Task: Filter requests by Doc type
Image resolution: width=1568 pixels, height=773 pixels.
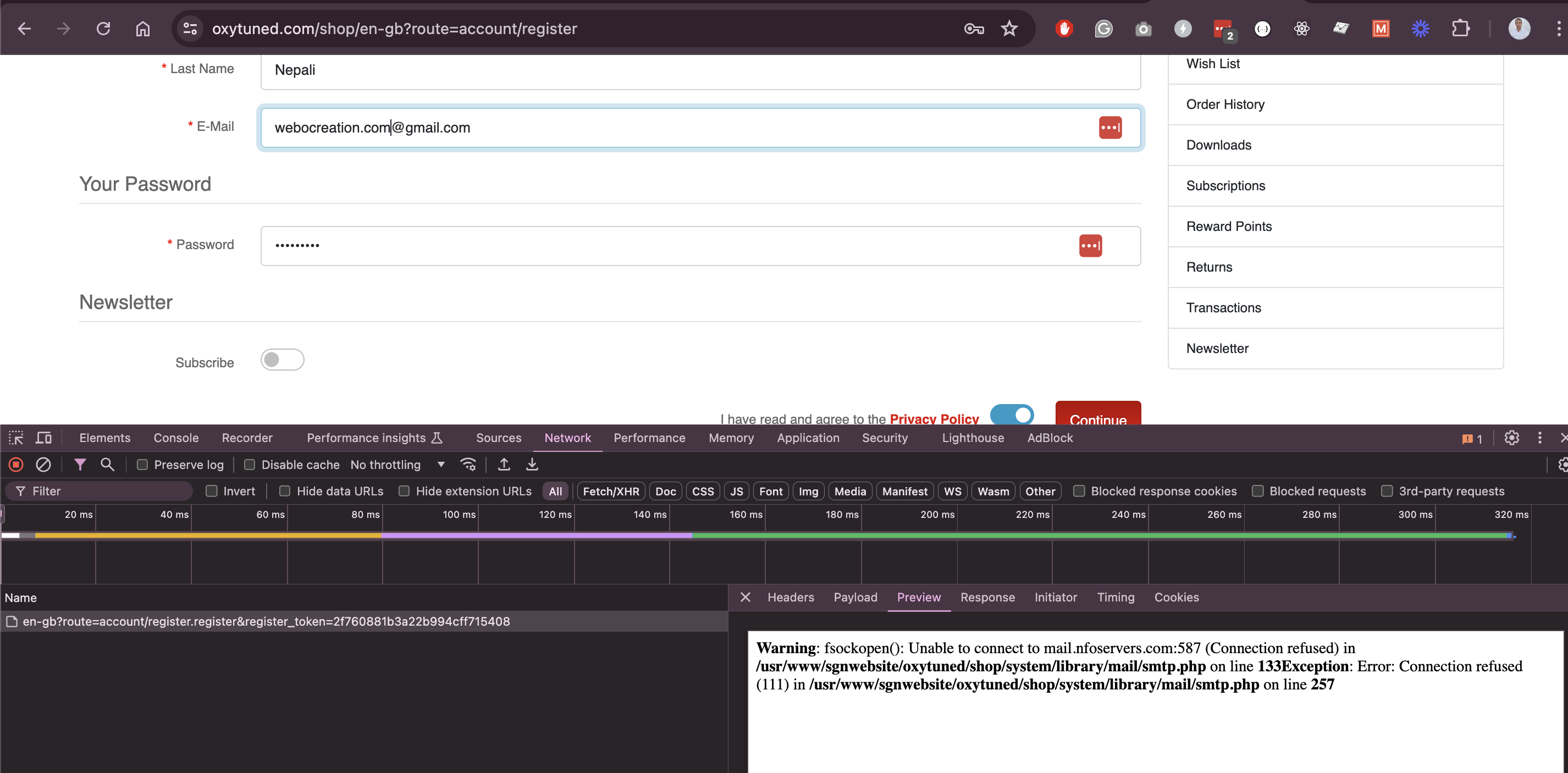Action: [665, 491]
